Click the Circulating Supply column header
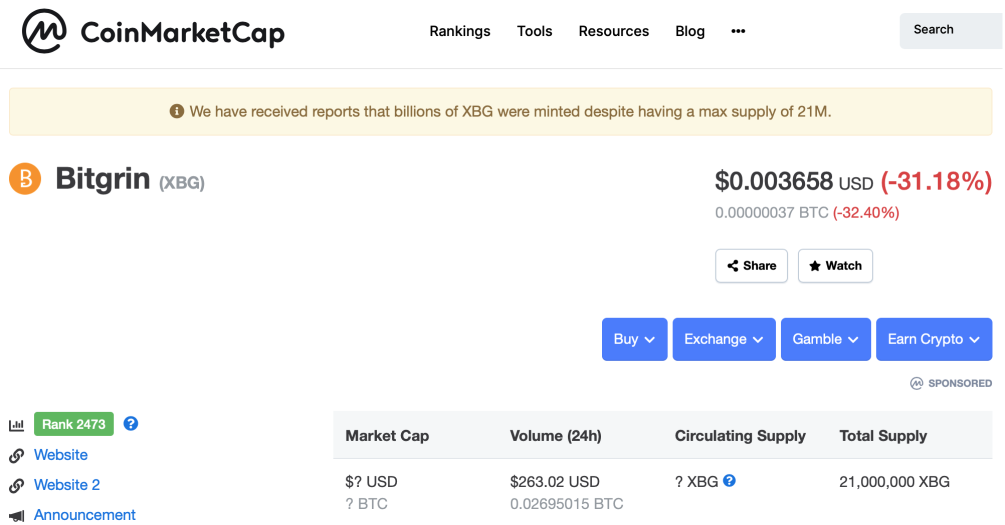Viewport: 1005px width, 525px height. point(740,436)
